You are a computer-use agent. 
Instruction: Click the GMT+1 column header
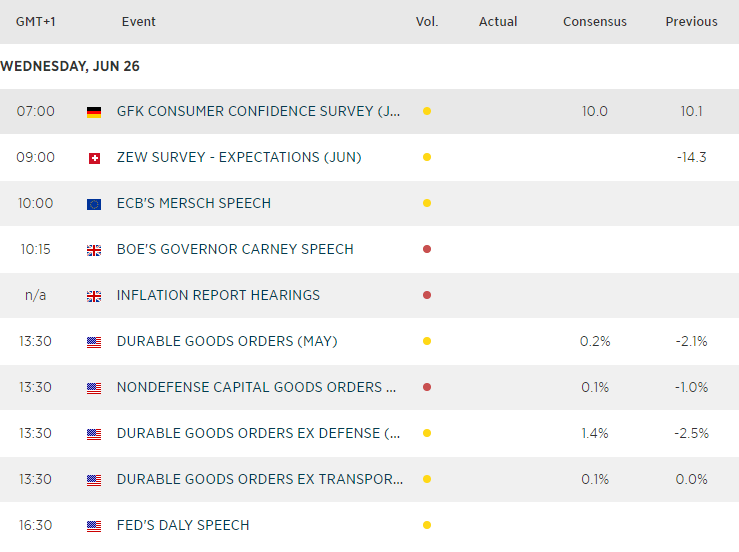(35, 22)
